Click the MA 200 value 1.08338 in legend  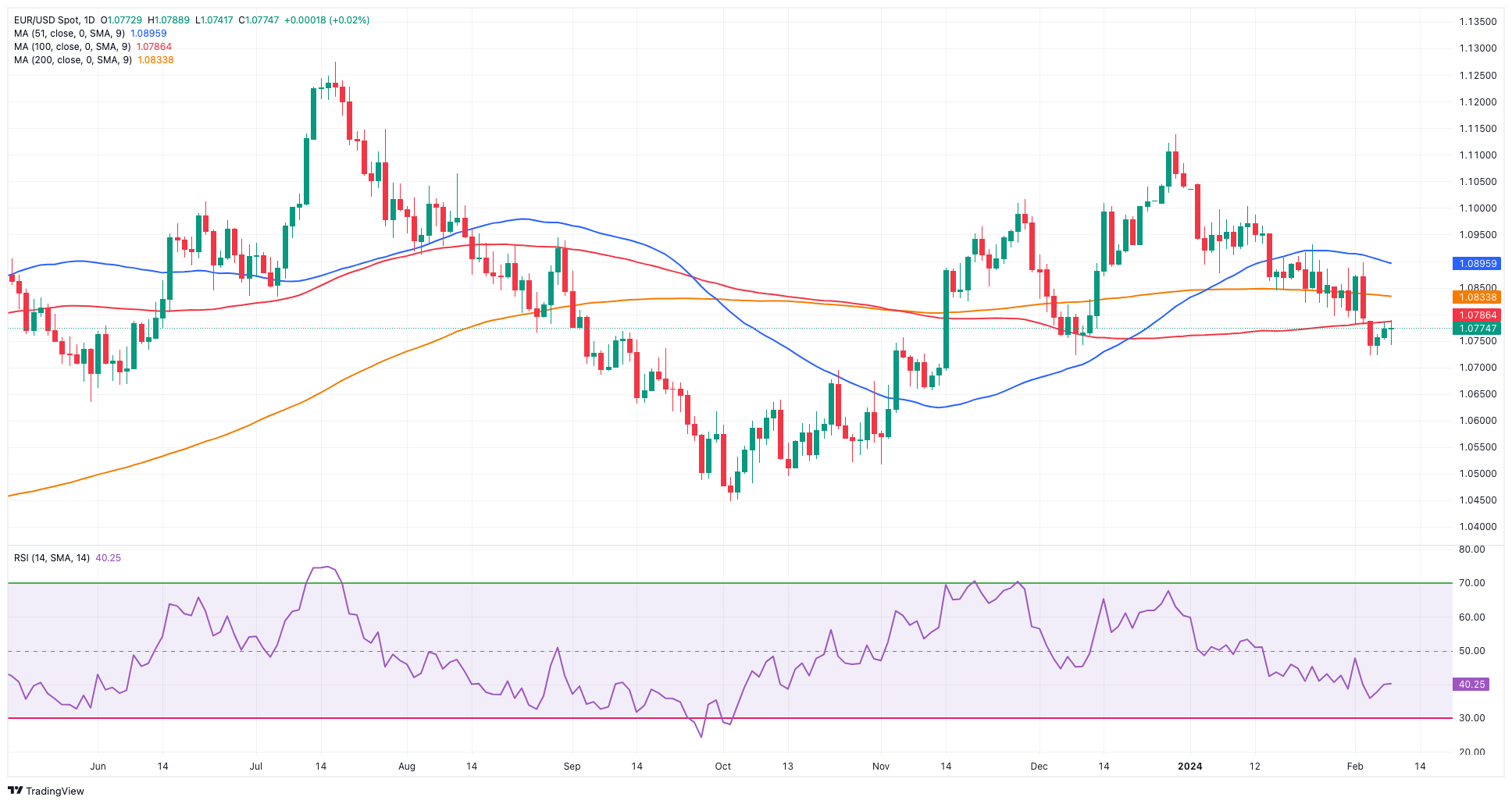point(155,60)
